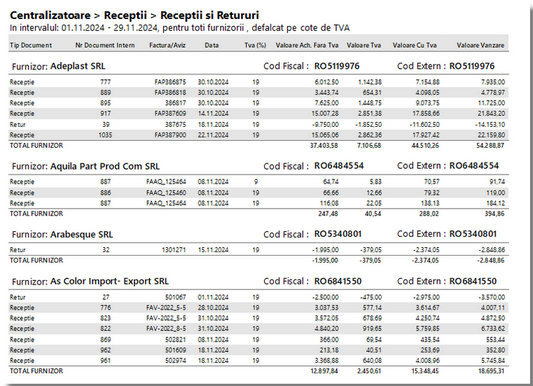This screenshot has height=386, width=533.
Task: Select As Color invoice 502821
Action: tap(175, 339)
